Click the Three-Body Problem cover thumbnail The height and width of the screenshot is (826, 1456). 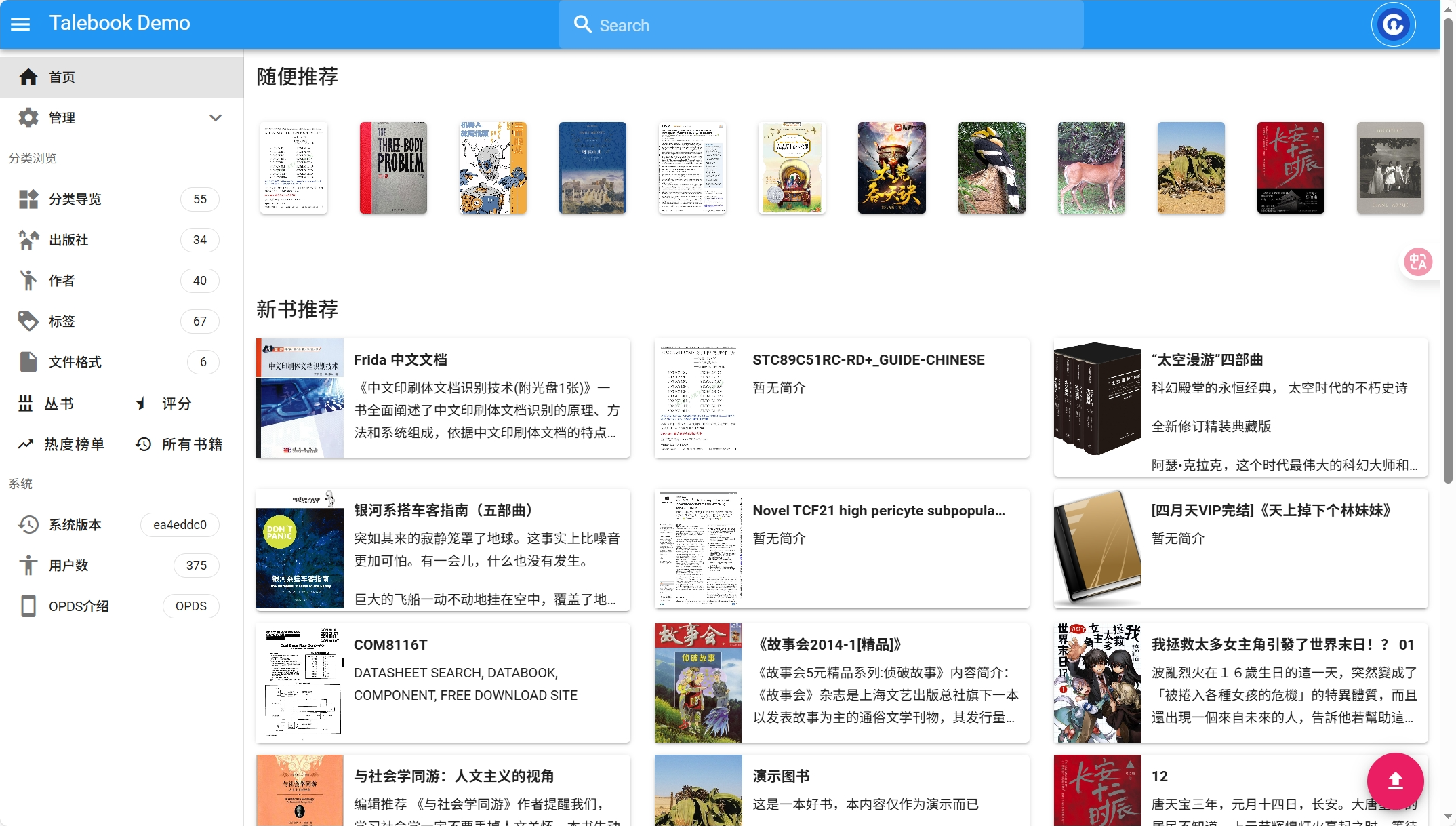[393, 168]
